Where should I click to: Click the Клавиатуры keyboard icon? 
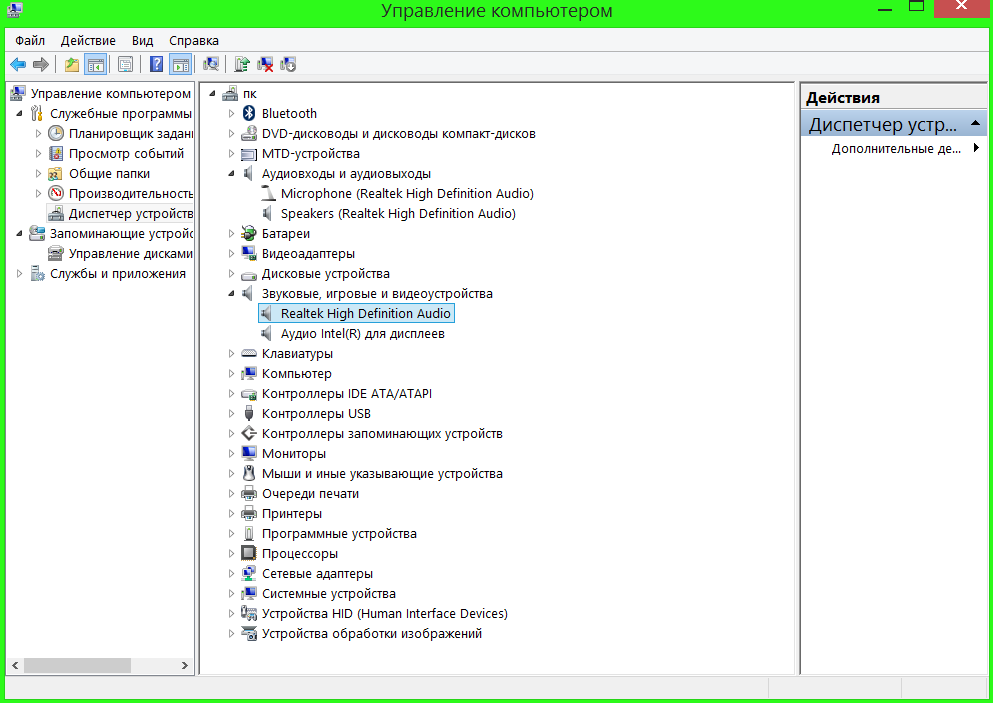click(x=249, y=353)
